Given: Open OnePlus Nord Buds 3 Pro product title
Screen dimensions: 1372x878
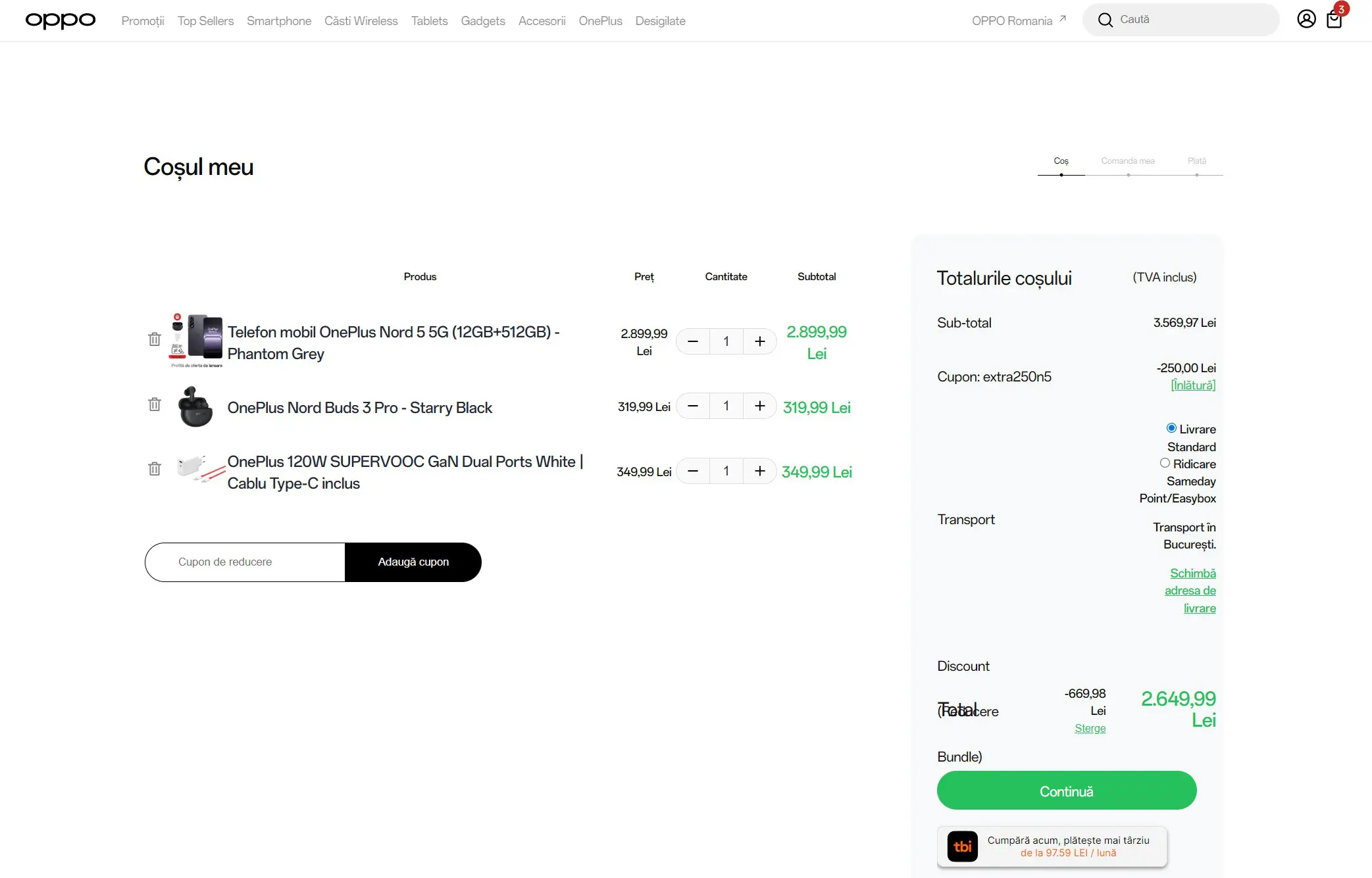Looking at the screenshot, I should click(x=360, y=408).
